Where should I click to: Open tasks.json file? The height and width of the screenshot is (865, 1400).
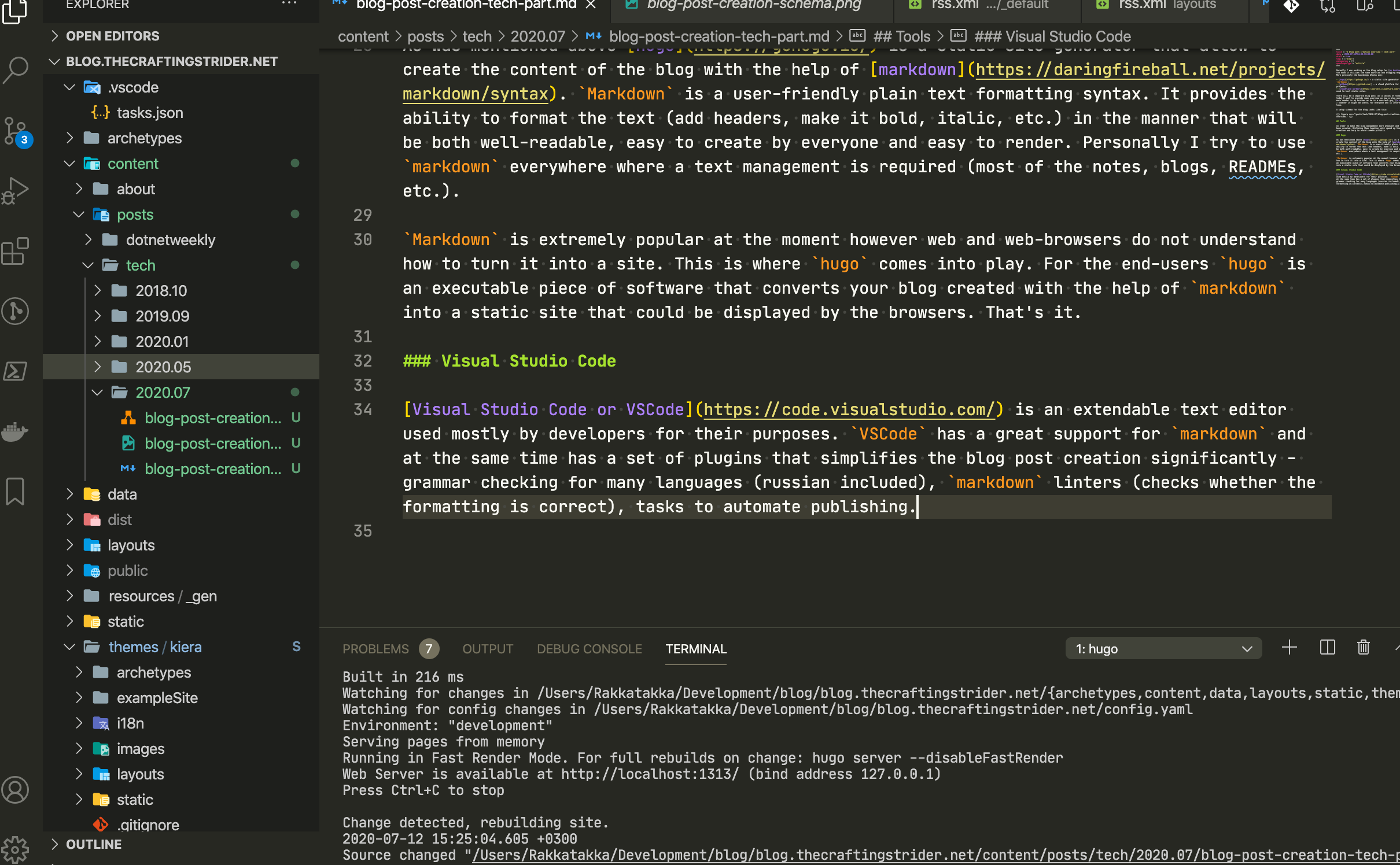pyautogui.click(x=149, y=113)
